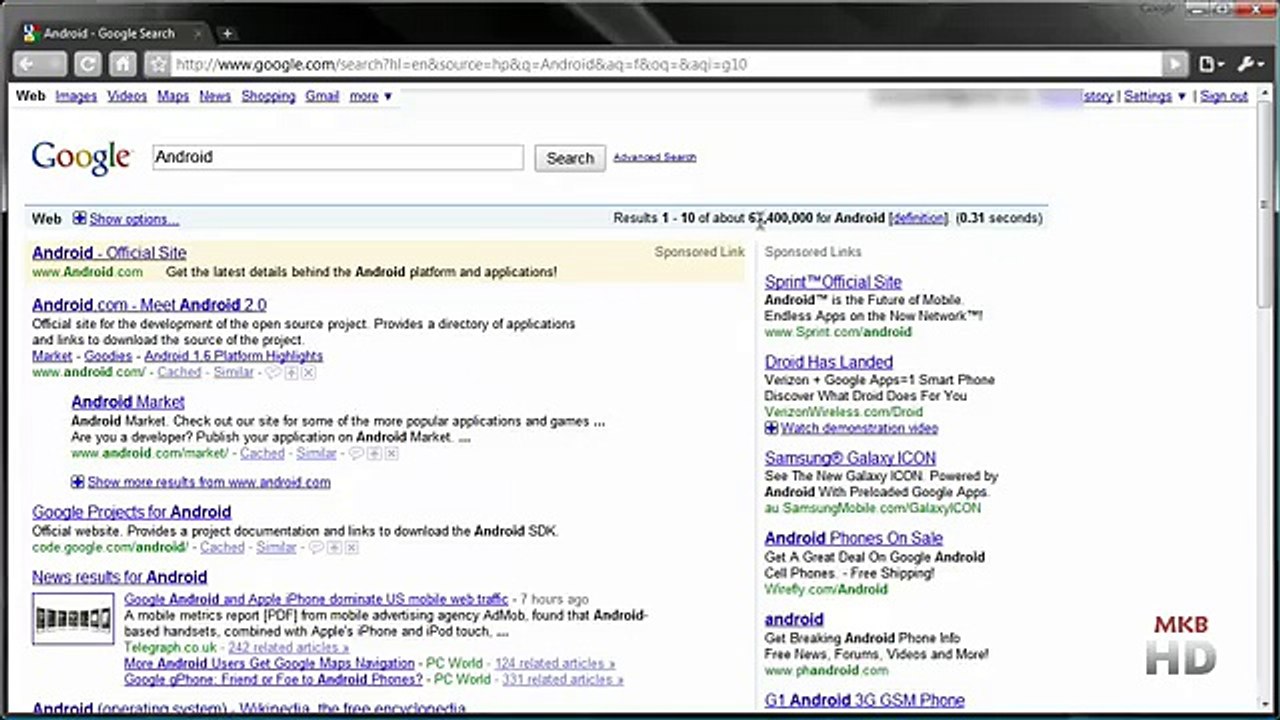The height and width of the screenshot is (720, 1280).
Task: Open the Shopping search category
Action: (268, 96)
